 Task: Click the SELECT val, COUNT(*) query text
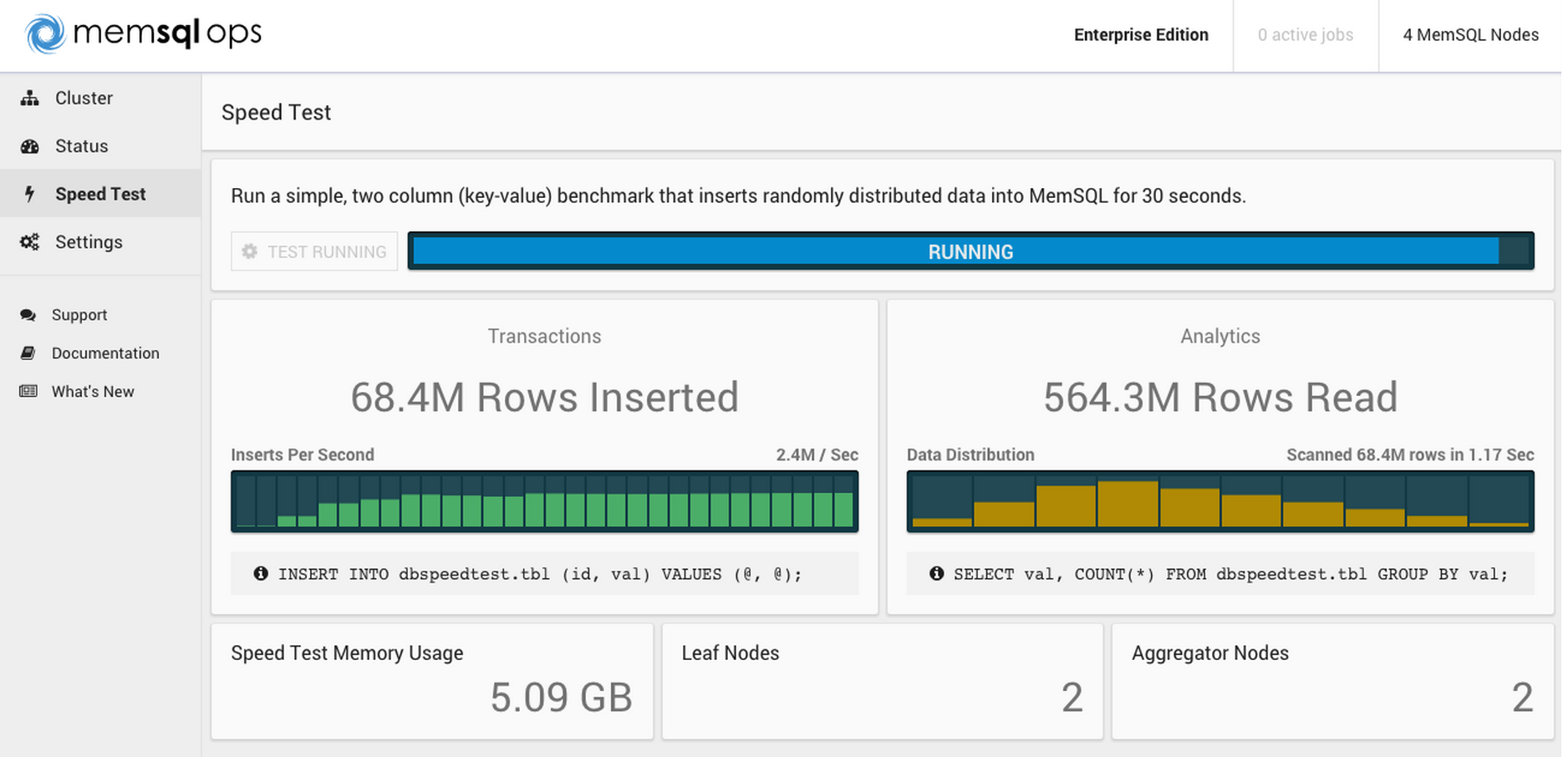1231,574
